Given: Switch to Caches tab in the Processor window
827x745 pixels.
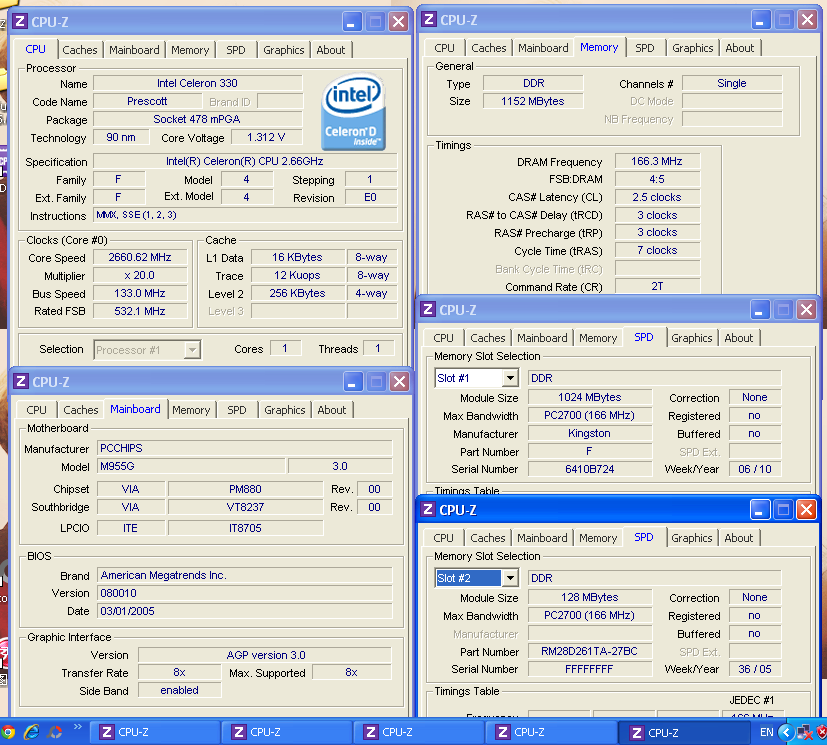Looking at the screenshot, I should point(80,50).
